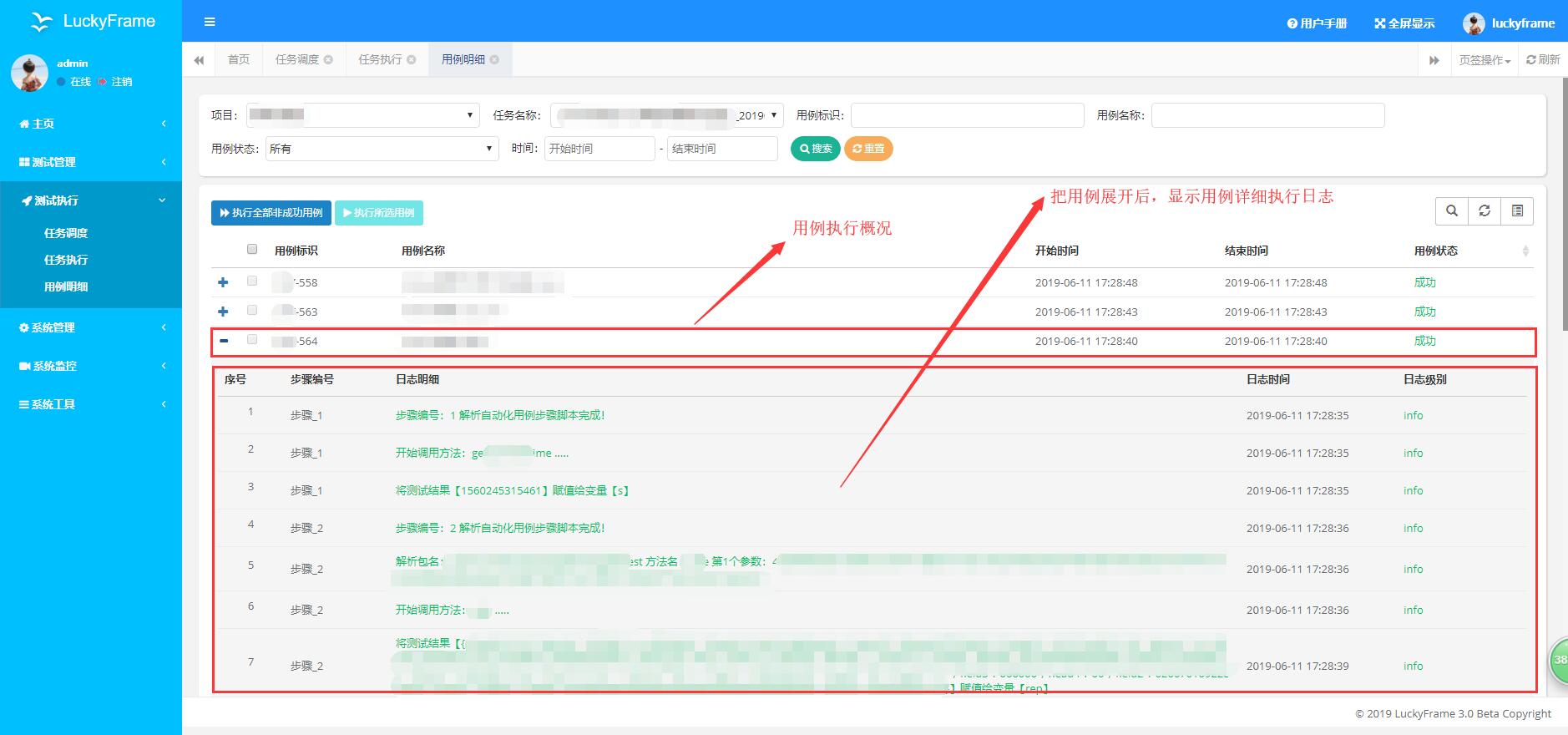Check the checkbox for case -563
This screenshot has height=735, width=1568.
tap(252, 311)
